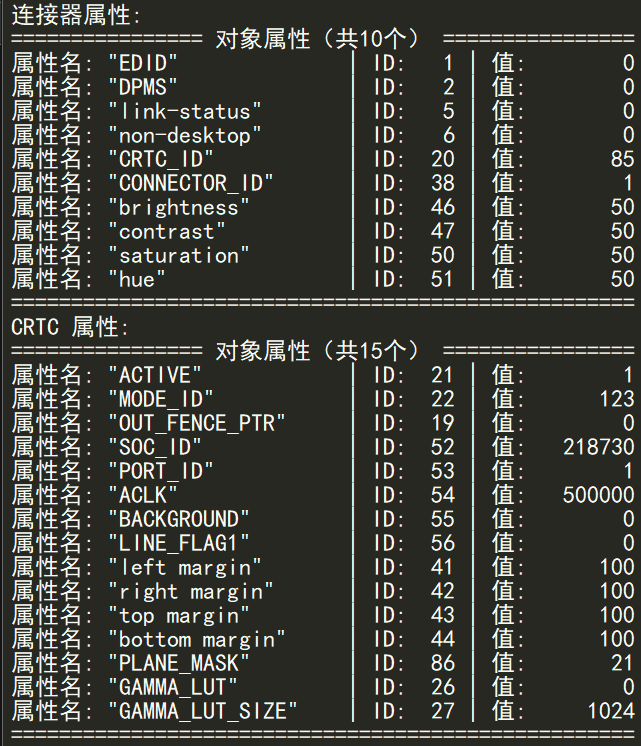Select the "PLANE_MASK" property name
Viewport: 641px width, 746px height.
179,663
